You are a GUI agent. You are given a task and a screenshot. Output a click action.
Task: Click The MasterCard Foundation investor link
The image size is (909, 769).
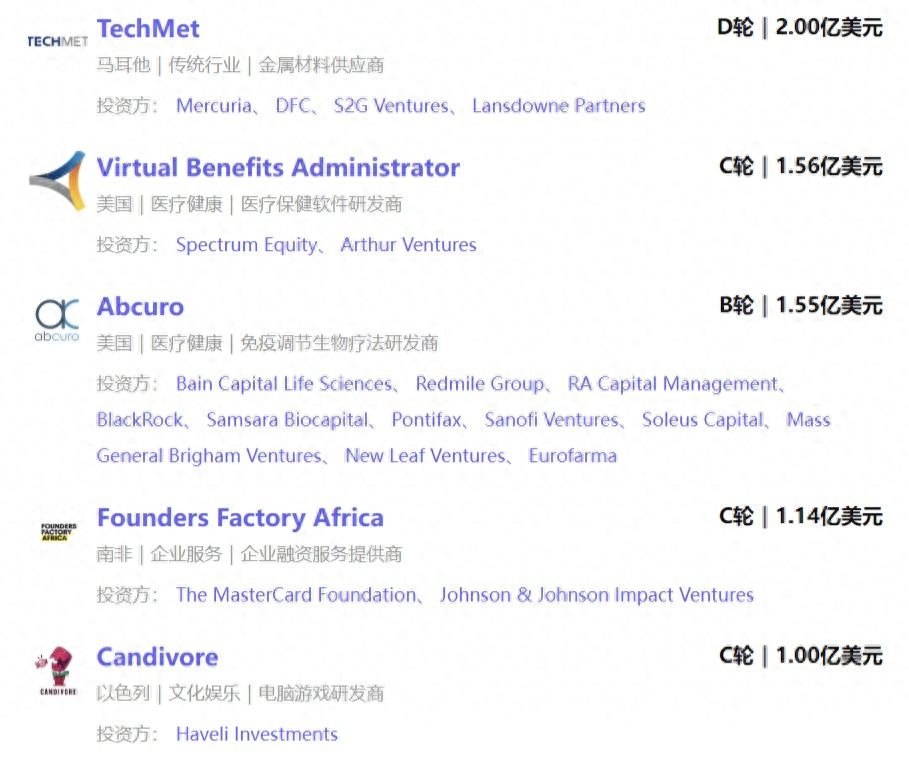click(x=295, y=595)
